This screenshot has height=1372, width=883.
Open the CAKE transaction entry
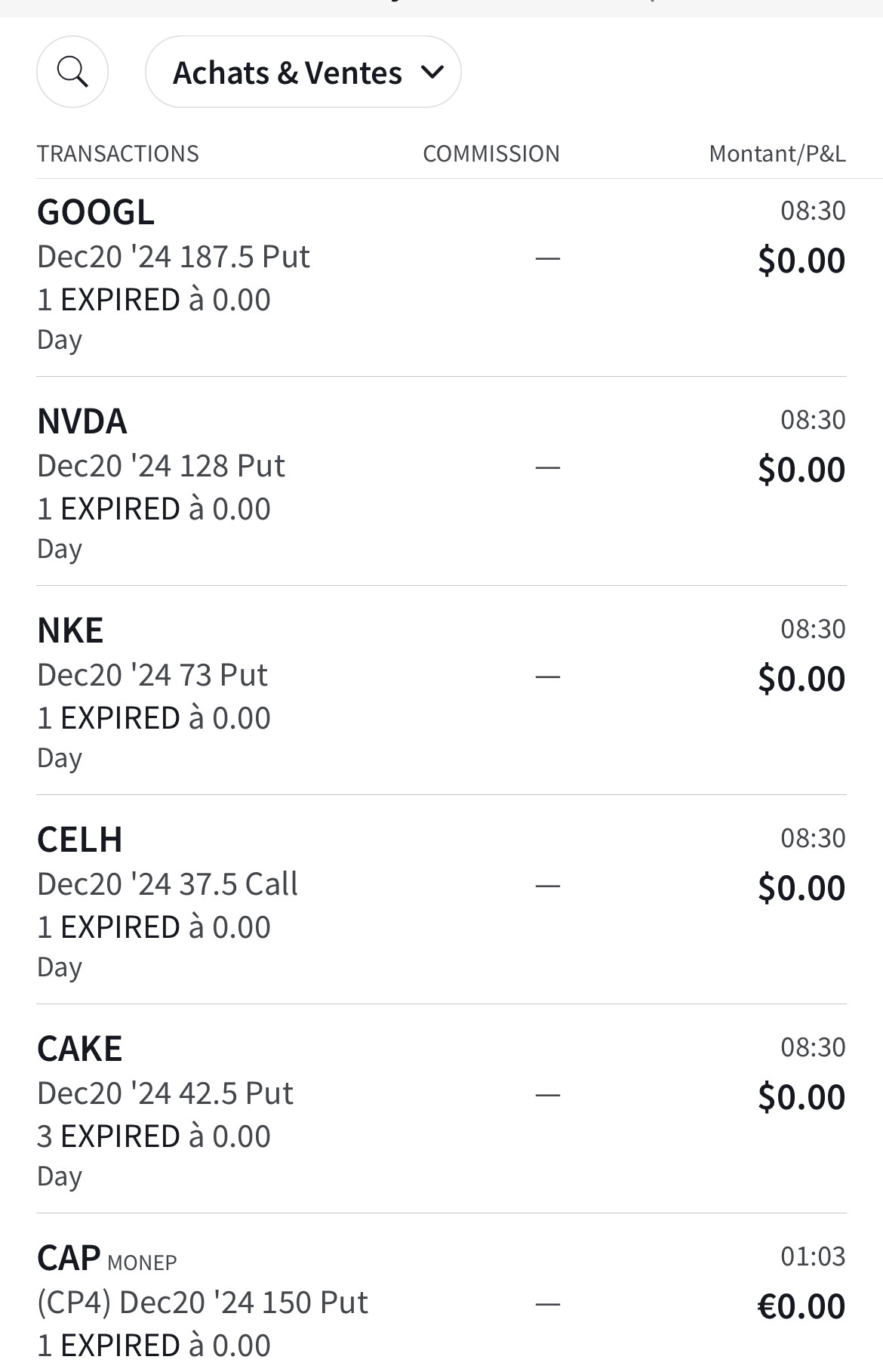point(79,1049)
